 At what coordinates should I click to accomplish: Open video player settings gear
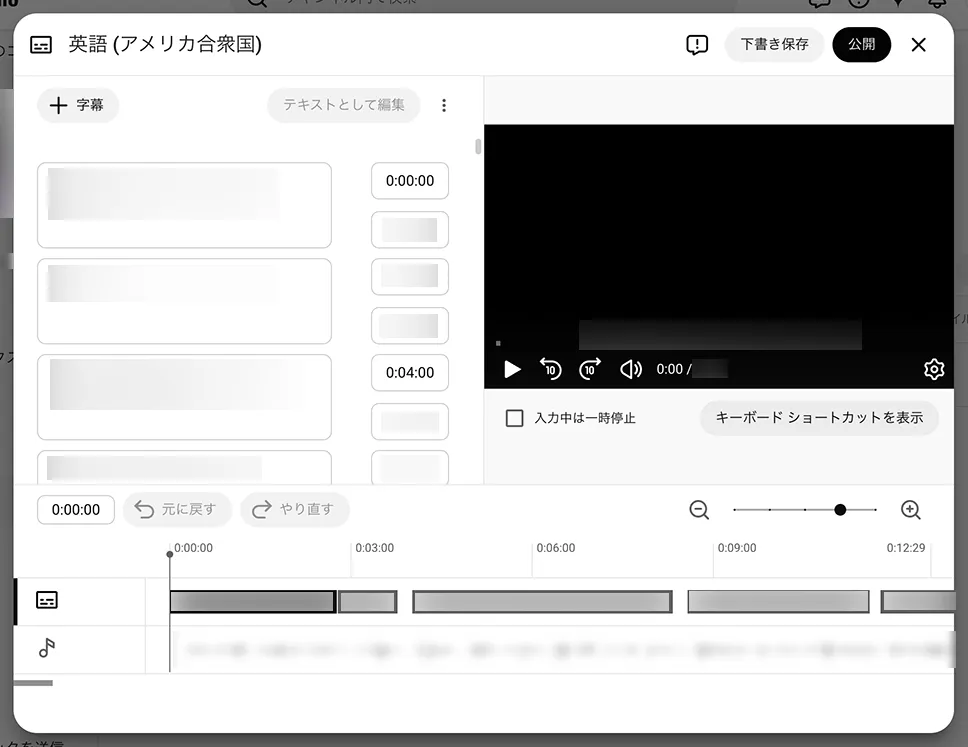point(934,369)
